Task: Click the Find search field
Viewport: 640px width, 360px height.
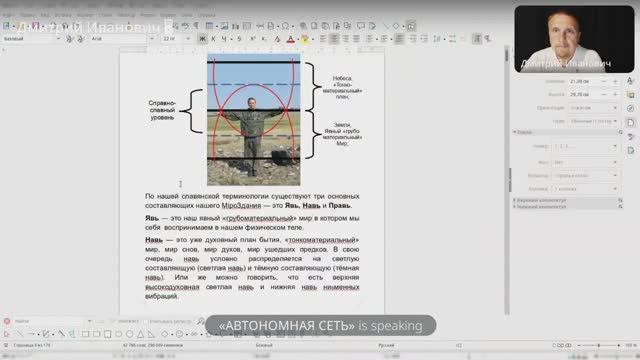Action: click(50, 321)
